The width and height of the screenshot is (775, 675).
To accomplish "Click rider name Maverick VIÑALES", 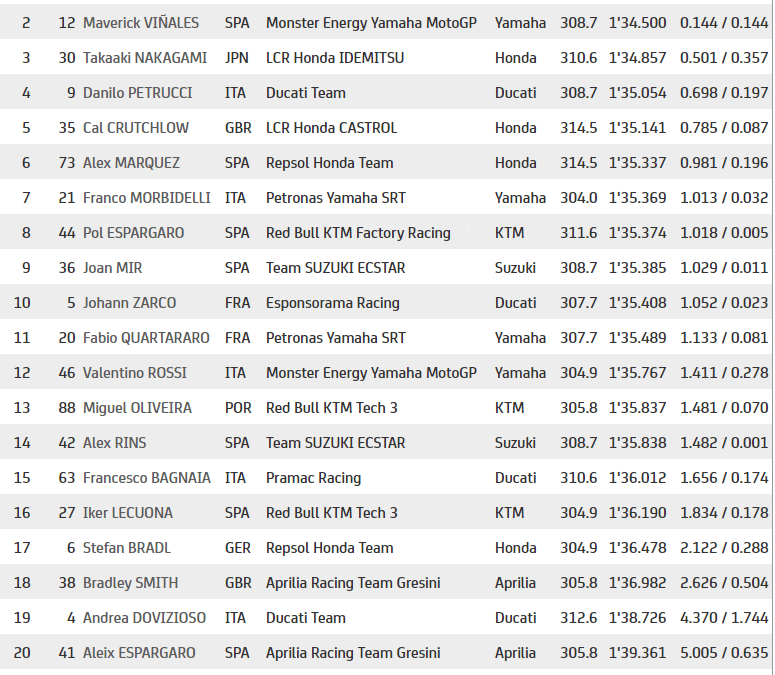I will pyautogui.click(x=141, y=23).
